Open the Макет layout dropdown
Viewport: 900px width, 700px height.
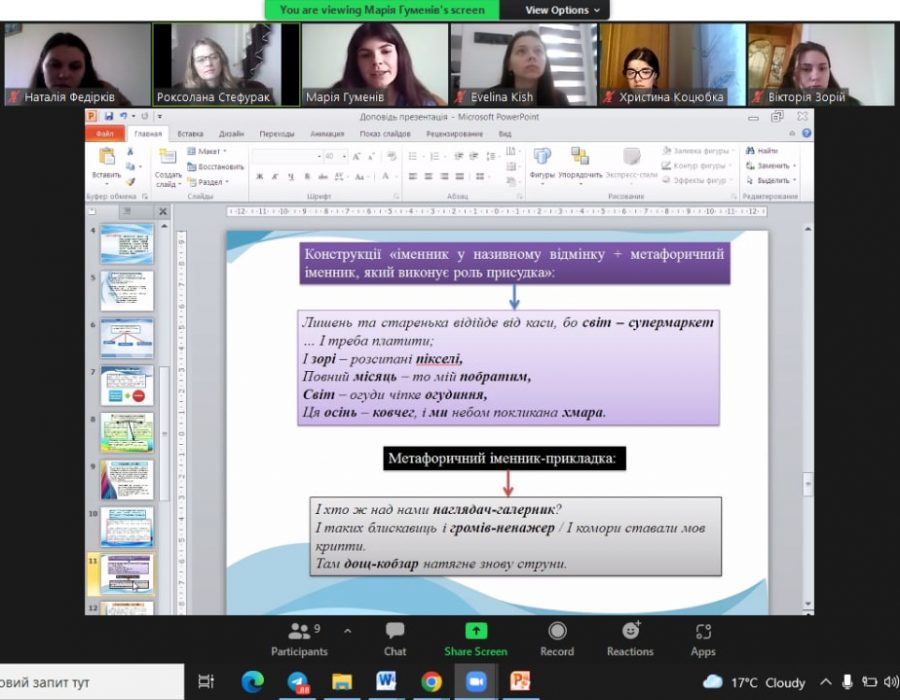210,151
